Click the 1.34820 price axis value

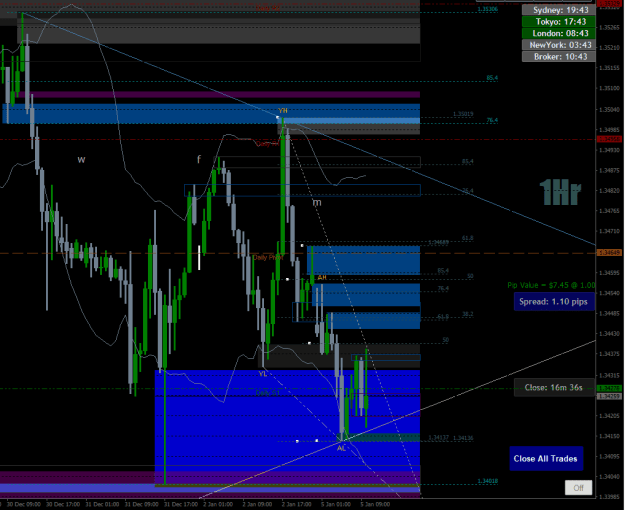click(x=610, y=191)
